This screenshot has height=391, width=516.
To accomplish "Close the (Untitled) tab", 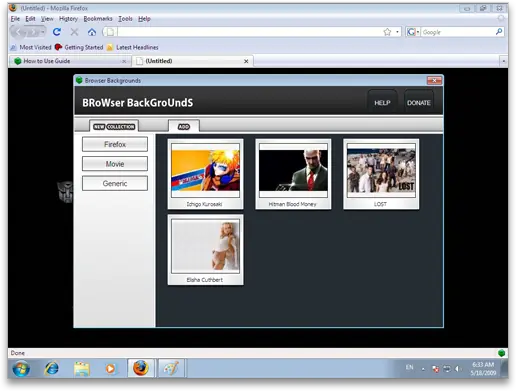I will 246,61.
